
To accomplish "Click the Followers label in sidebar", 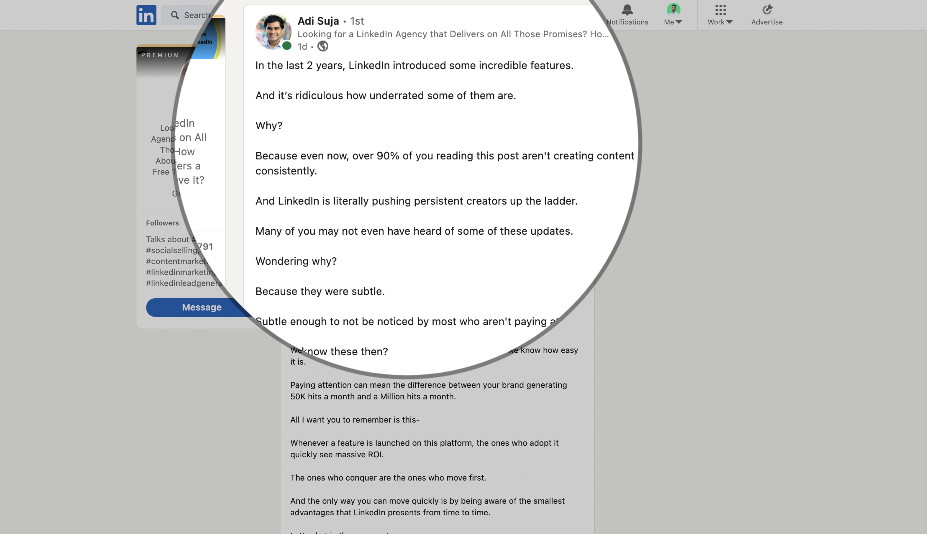I will (162, 223).
